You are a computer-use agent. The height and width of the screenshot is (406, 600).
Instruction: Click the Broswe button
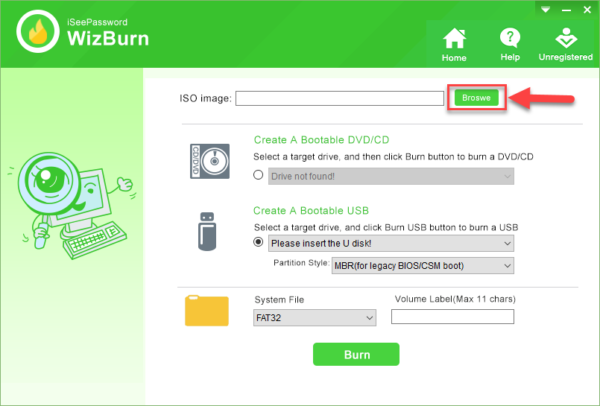pos(476,98)
